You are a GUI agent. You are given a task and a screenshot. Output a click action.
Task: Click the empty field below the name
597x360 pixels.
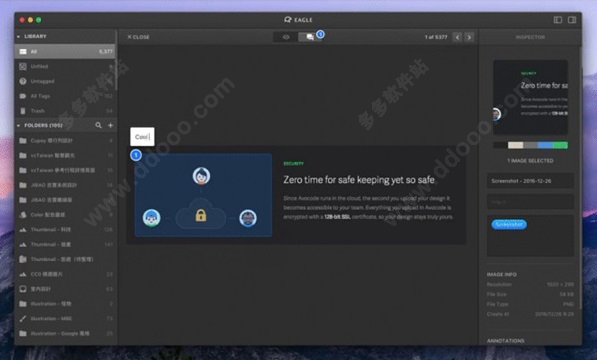pos(530,202)
